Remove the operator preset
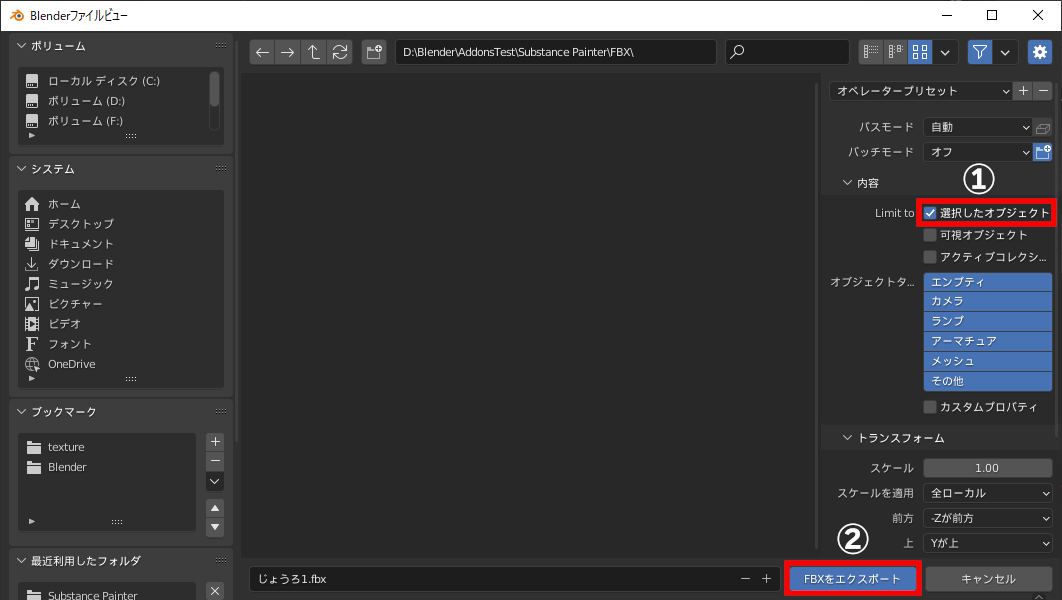 click(x=1044, y=91)
